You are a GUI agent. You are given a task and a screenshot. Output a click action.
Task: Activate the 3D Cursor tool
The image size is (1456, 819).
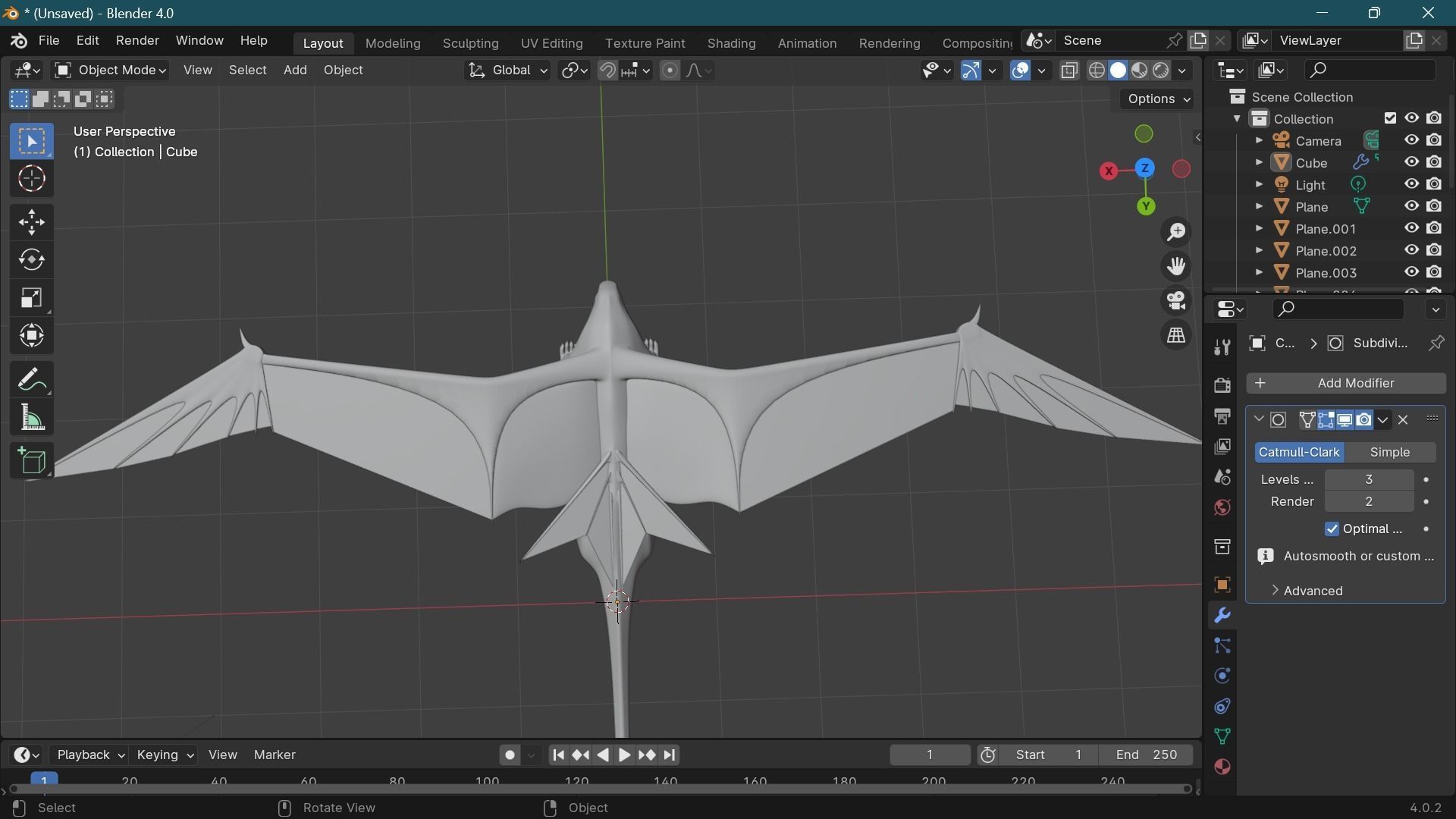(x=32, y=179)
